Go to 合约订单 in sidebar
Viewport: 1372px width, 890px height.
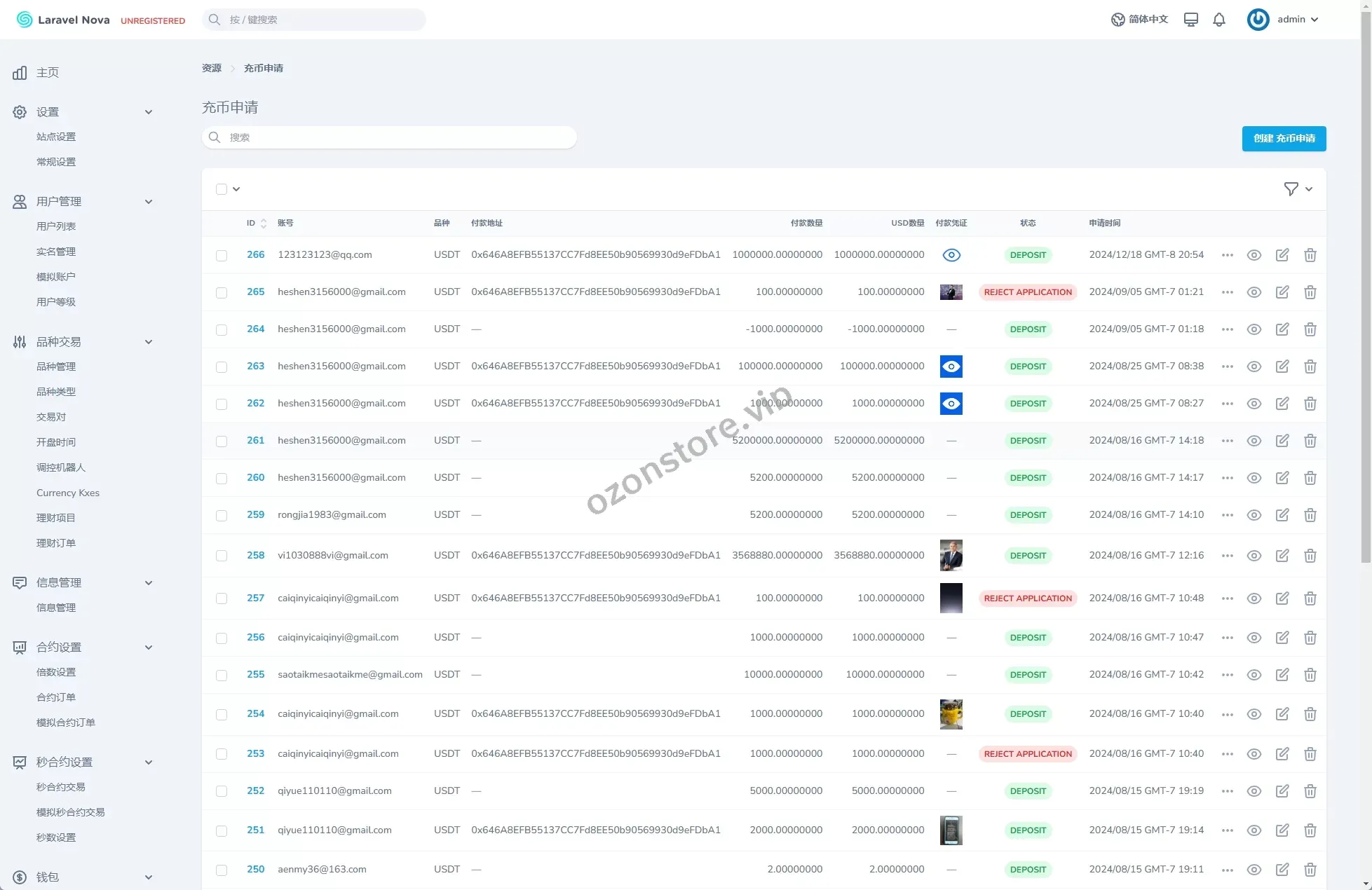coord(56,697)
